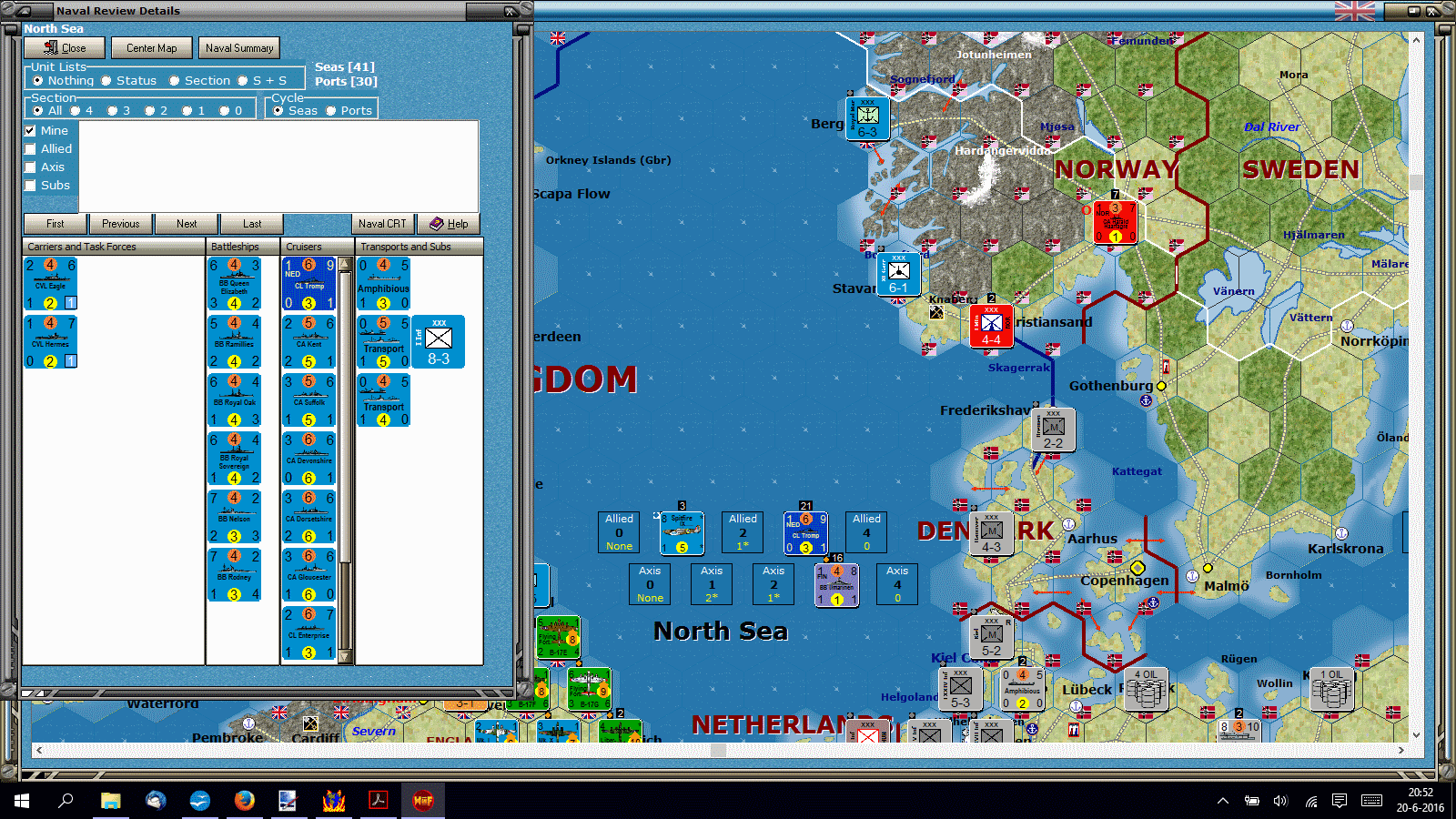This screenshot has width=1456, height=819.
Task: Select the S + S unit list option
Action: (x=243, y=81)
